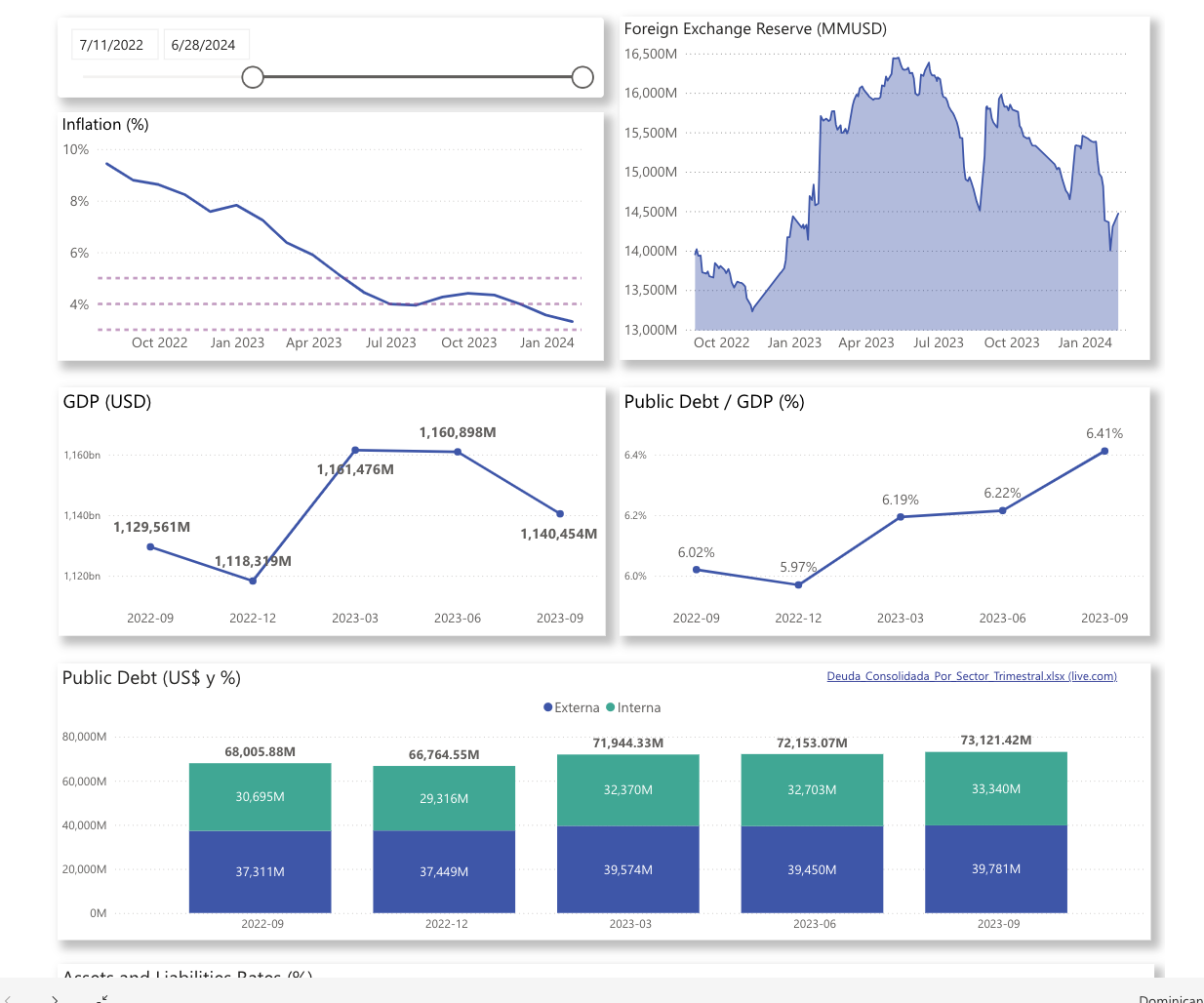Image resolution: width=1204 pixels, height=1003 pixels.
Task: Click the Public Debt/GDP point for 2023-06
Action: pos(1002,510)
